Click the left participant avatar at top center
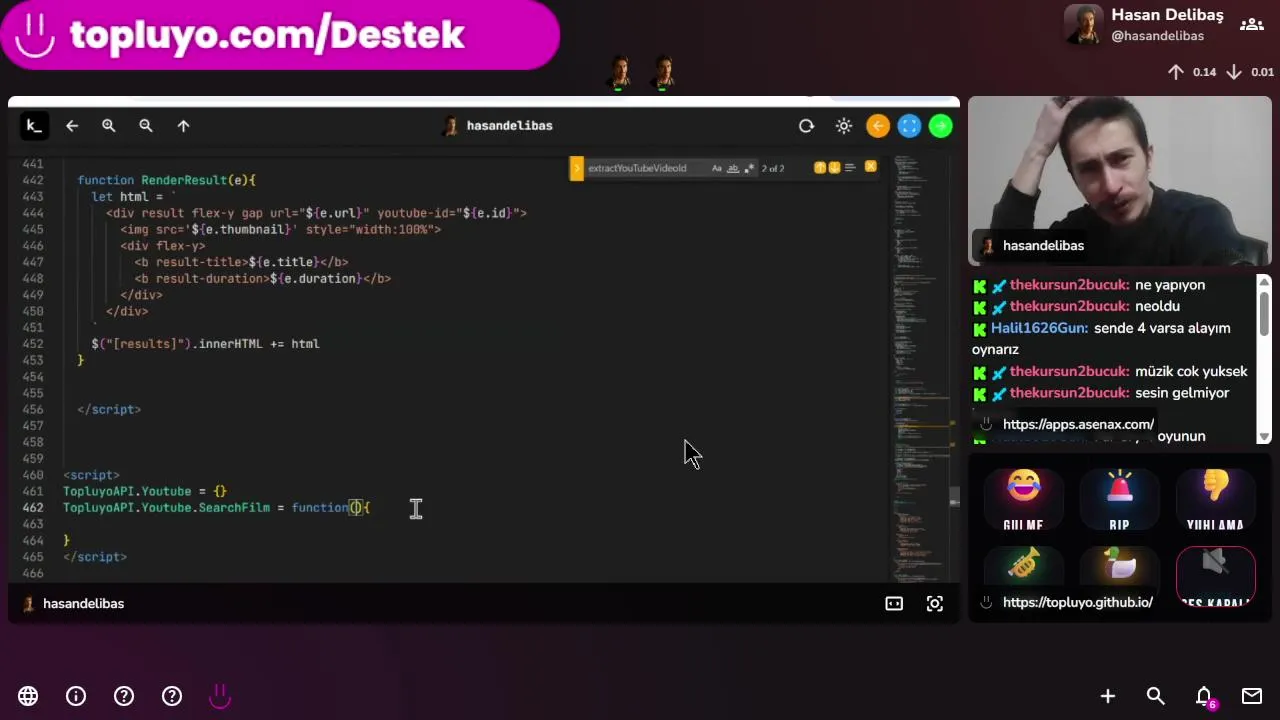The height and width of the screenshot is (720, 1280). coord(620,72)
